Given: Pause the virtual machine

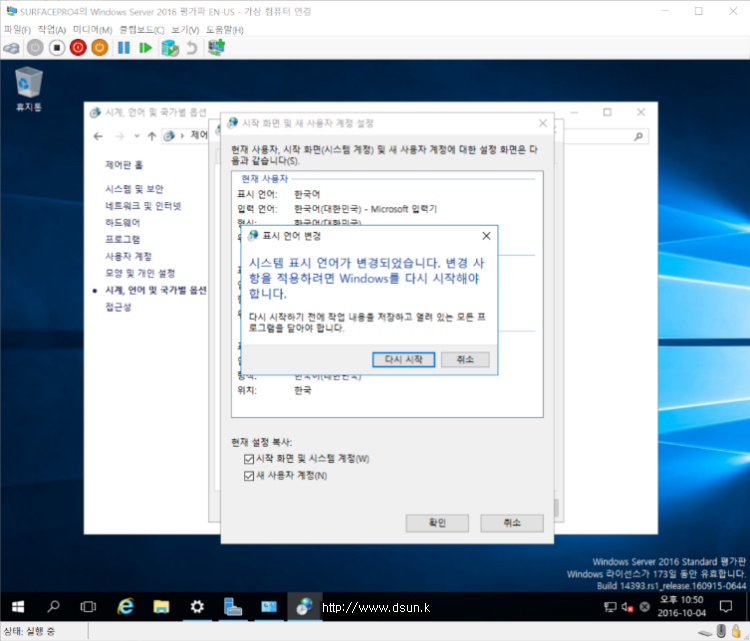Looking at the screenshot, I should [124, 48].
